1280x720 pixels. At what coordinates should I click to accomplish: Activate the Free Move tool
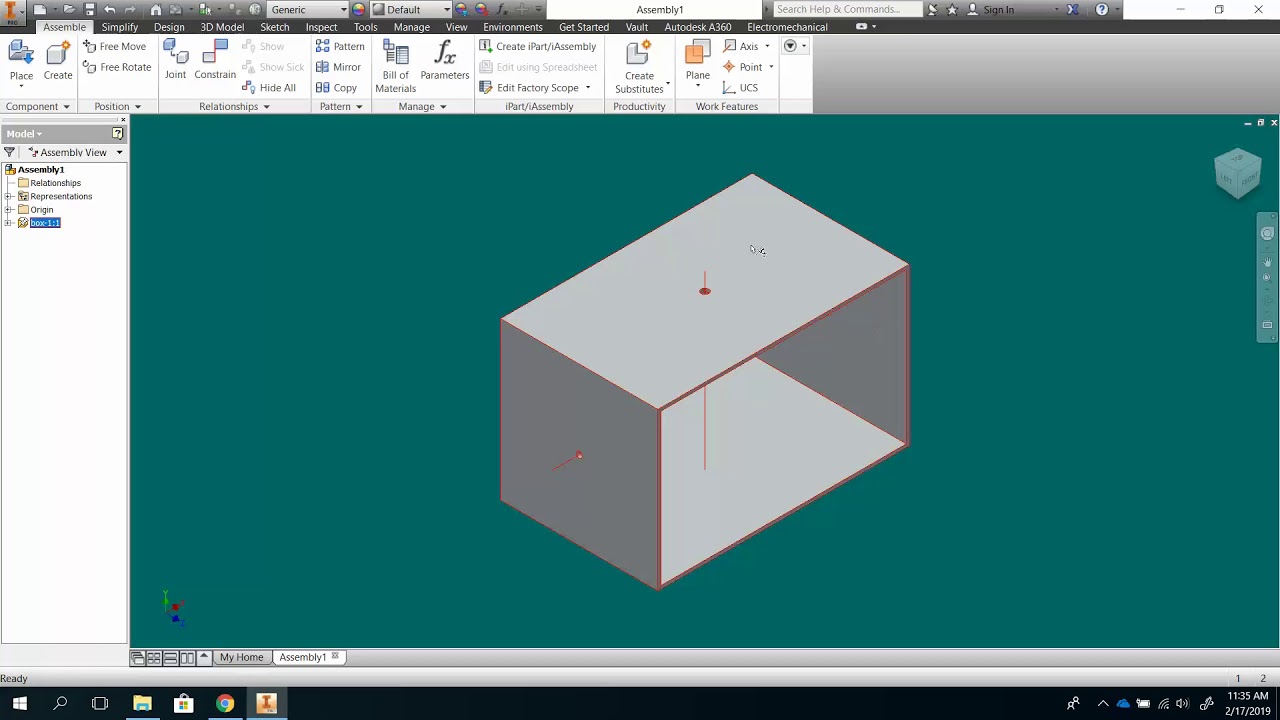115,46
